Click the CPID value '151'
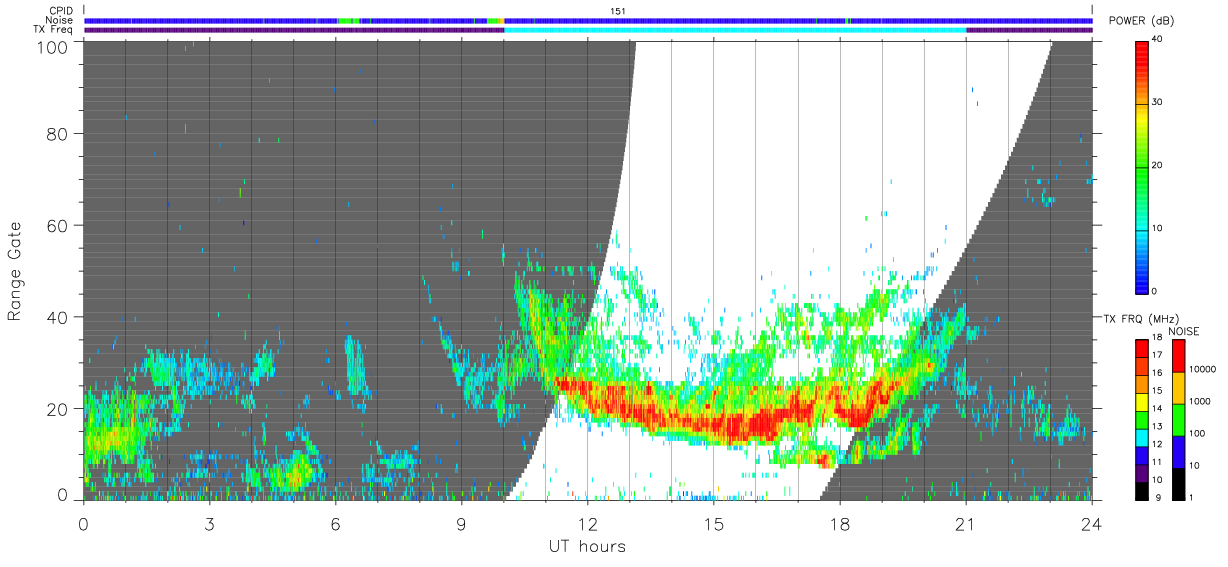Screen dimensions: 1228x567 pyautogui.click(x=618, y=11)
